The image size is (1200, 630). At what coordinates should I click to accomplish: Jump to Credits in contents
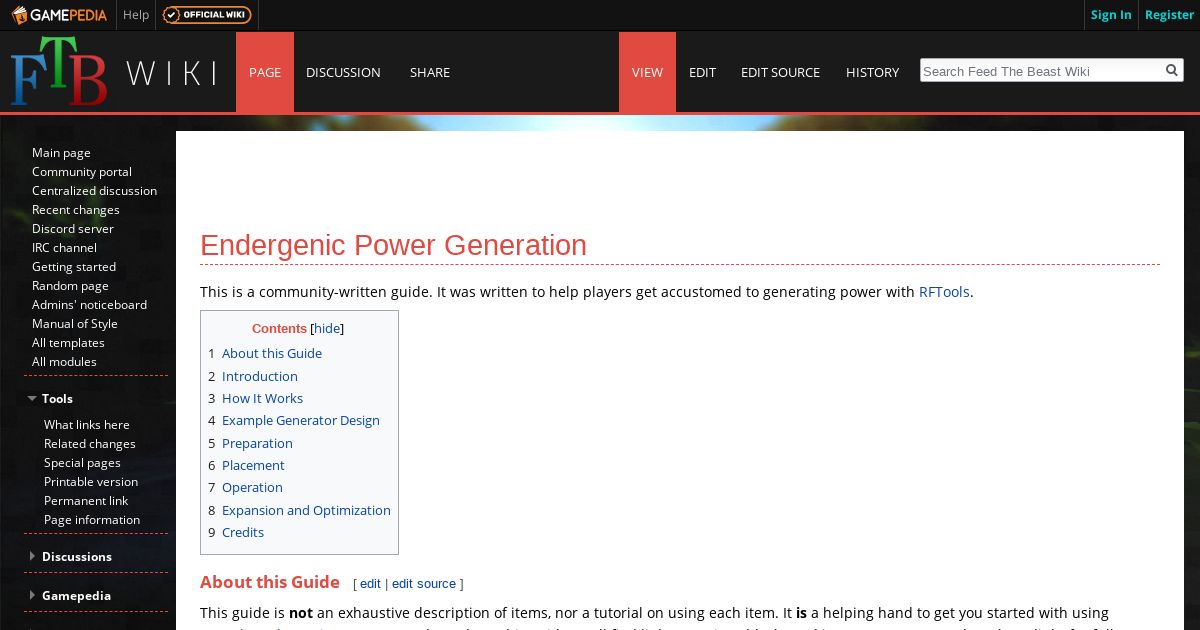[243, 532]
